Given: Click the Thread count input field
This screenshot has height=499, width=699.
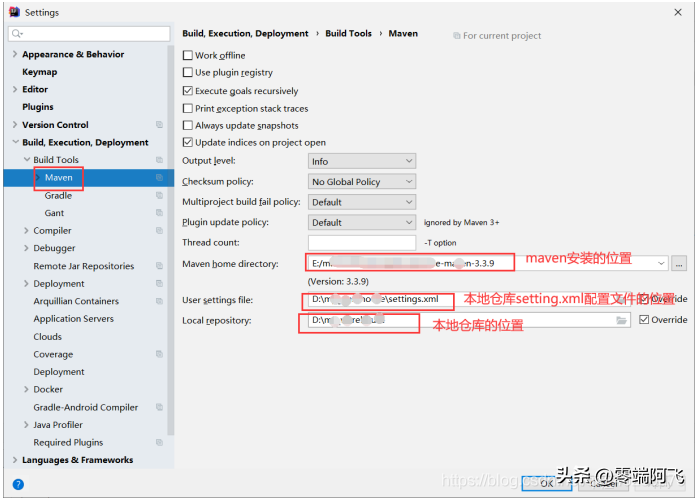Looking at the screenshot, I should click(362, 243).
